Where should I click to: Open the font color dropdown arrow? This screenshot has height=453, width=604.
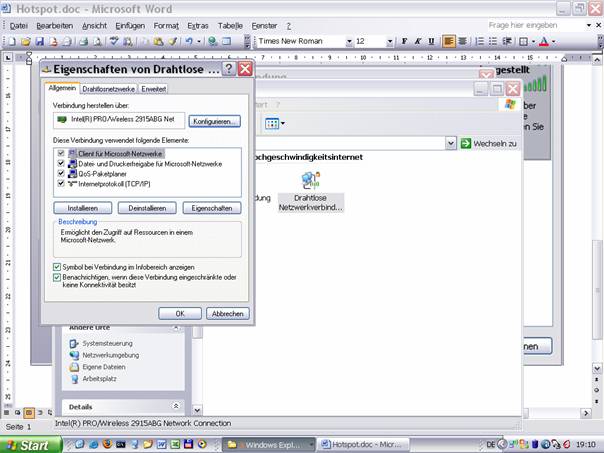click(x=554, y=41)
